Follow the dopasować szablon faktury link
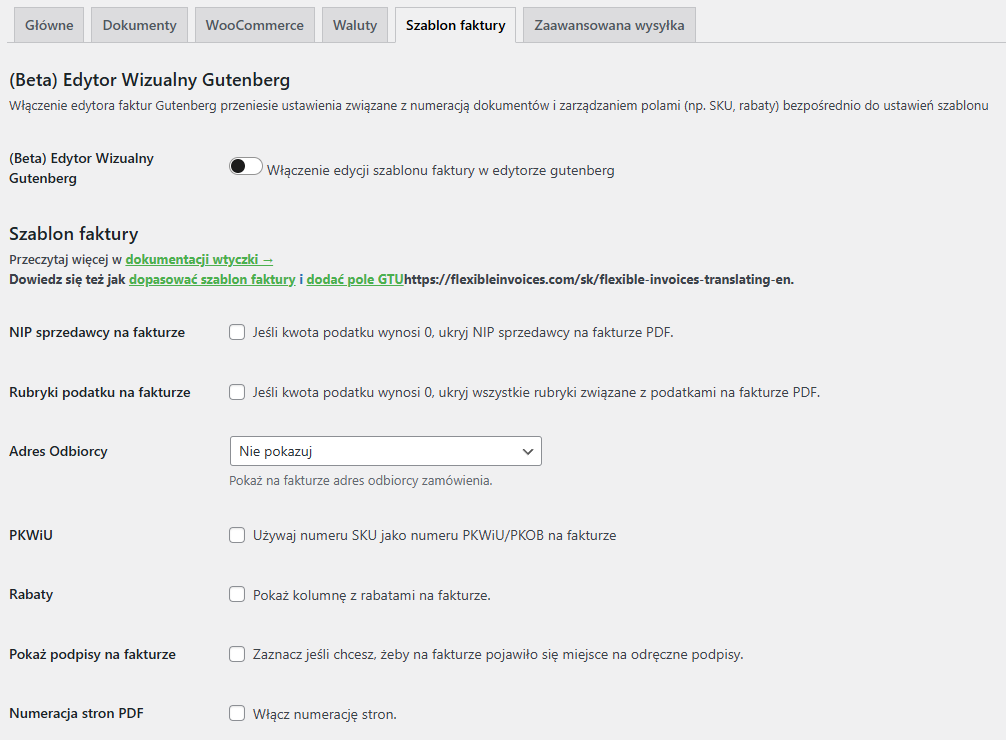Viewport: 1006px width, 740px height. point(212,280)
